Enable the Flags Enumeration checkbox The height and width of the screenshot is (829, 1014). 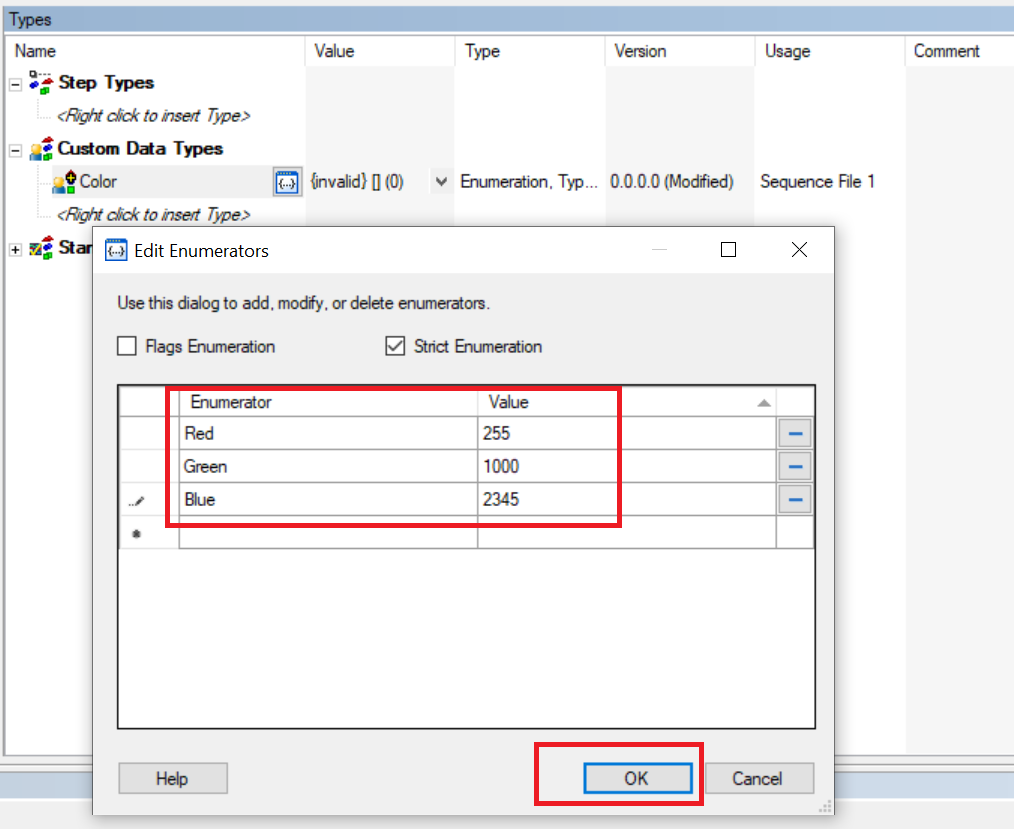coord(127,347)
